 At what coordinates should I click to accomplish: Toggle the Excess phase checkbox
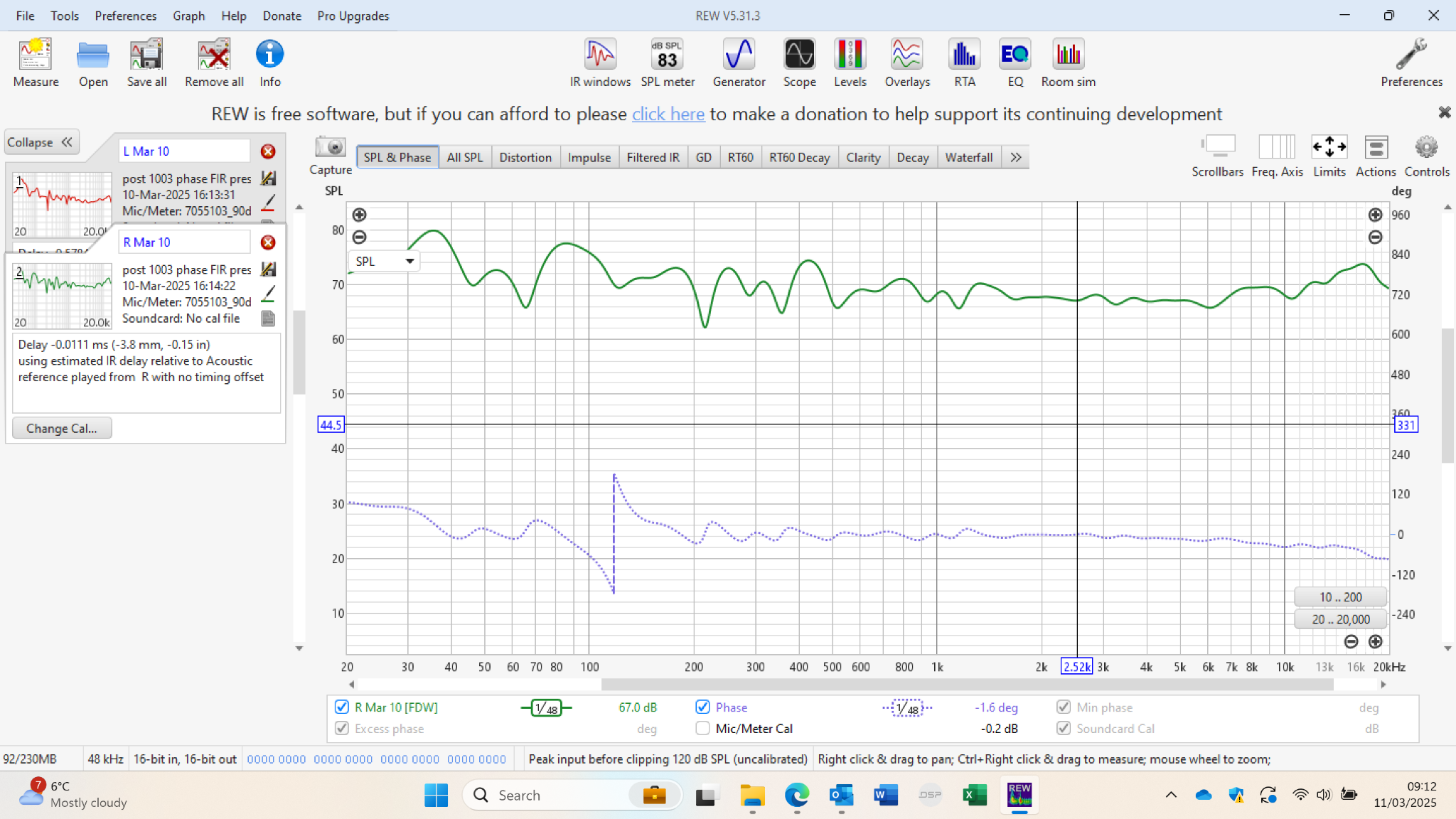coord(342,728)
